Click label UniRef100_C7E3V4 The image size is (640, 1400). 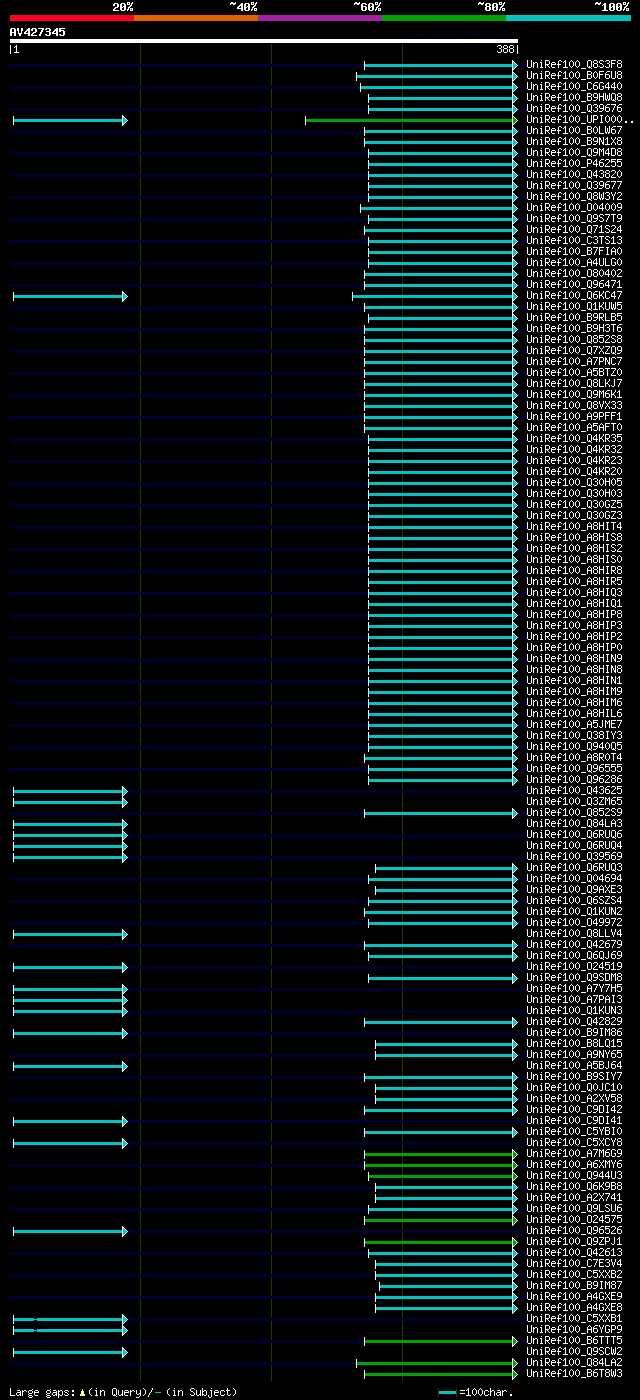point(574,1263)
